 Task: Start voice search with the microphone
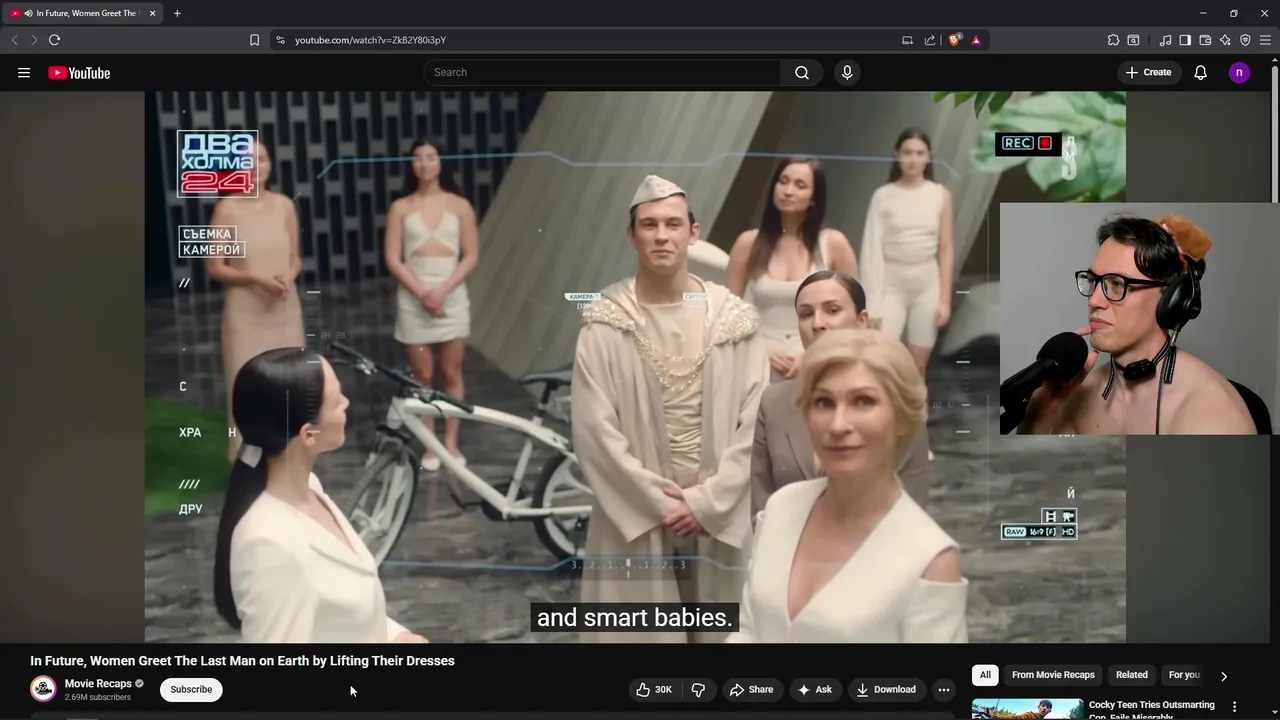click(847, 72)
